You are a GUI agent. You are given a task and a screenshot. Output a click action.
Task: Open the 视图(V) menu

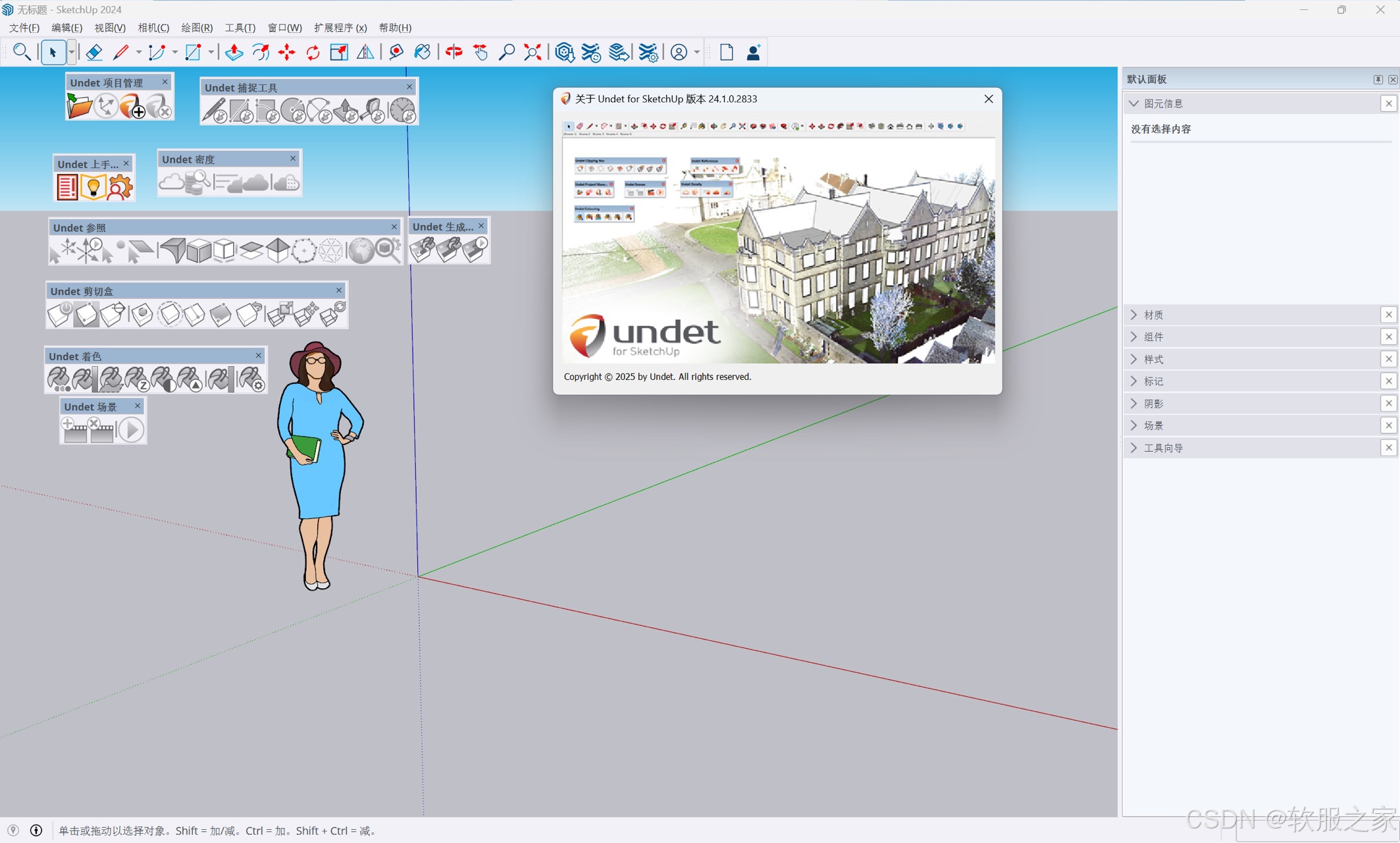[x=110, y=28]
